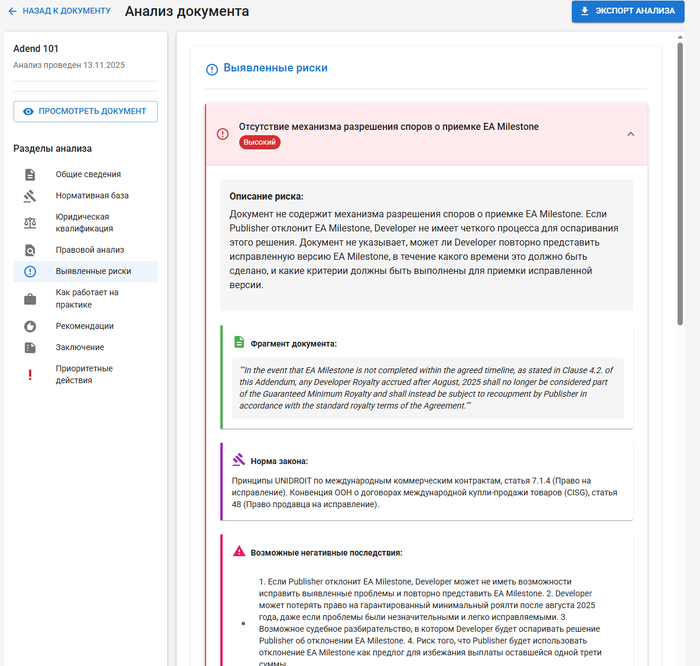Screen dimensions: 700x666
Task: Click the risk header title about EA Milestone
Action: click(x=388, y=127)
